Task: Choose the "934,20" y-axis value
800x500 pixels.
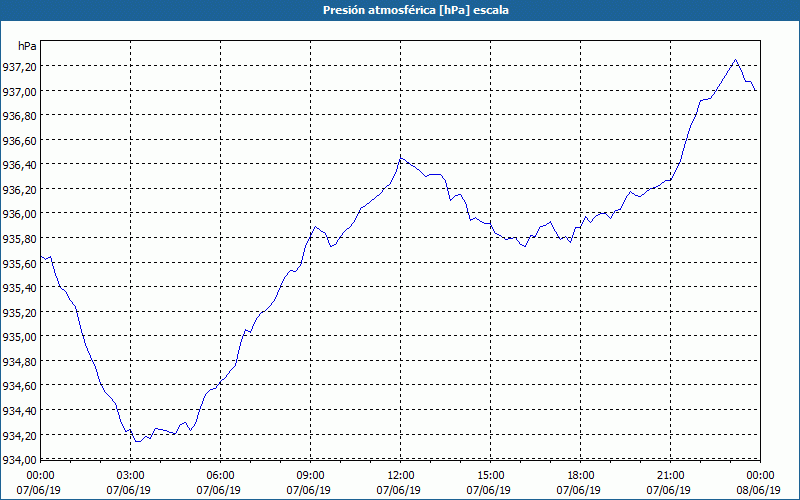Action: pos(19,435)
